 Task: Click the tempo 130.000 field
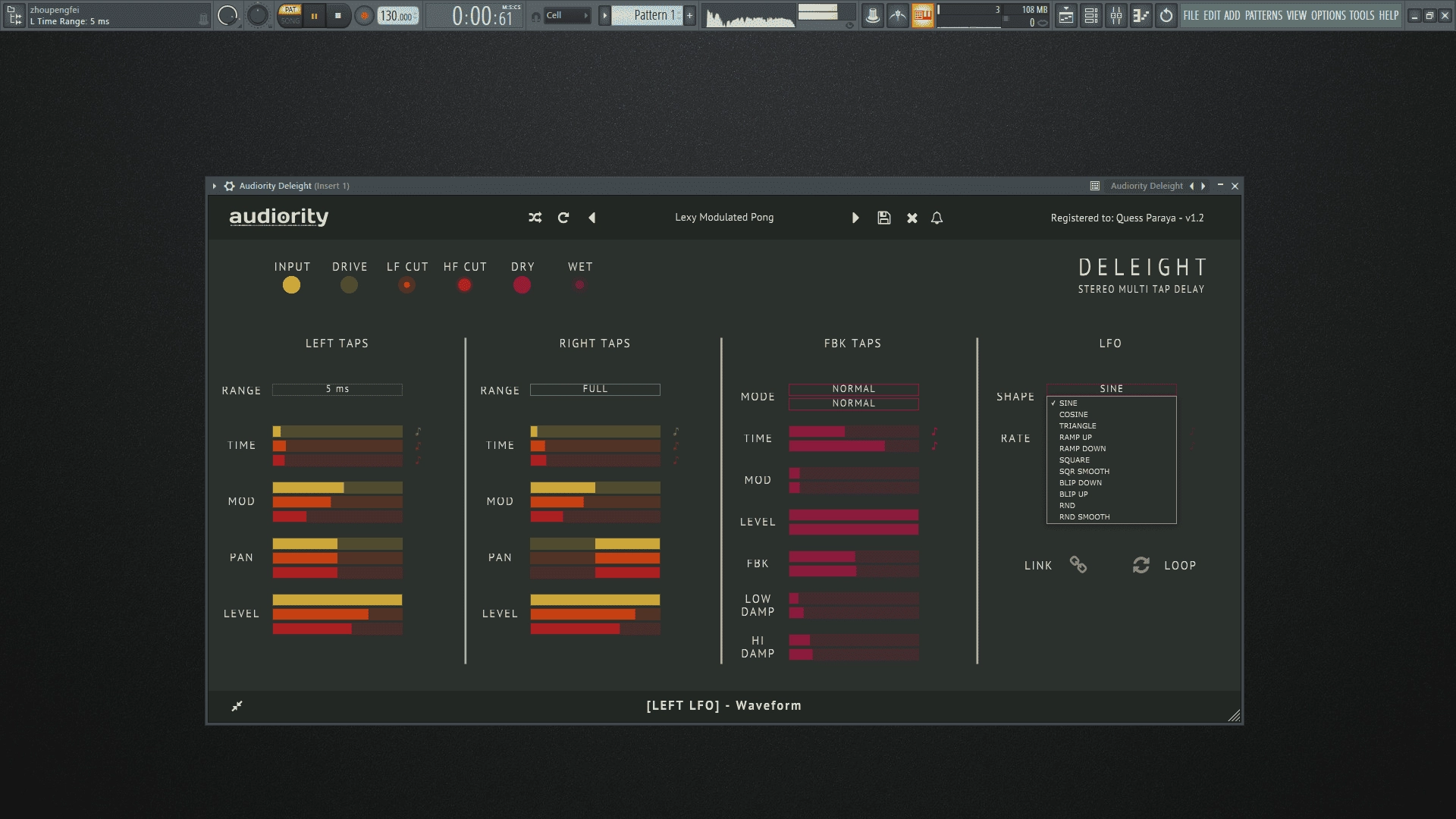point(397,16)
